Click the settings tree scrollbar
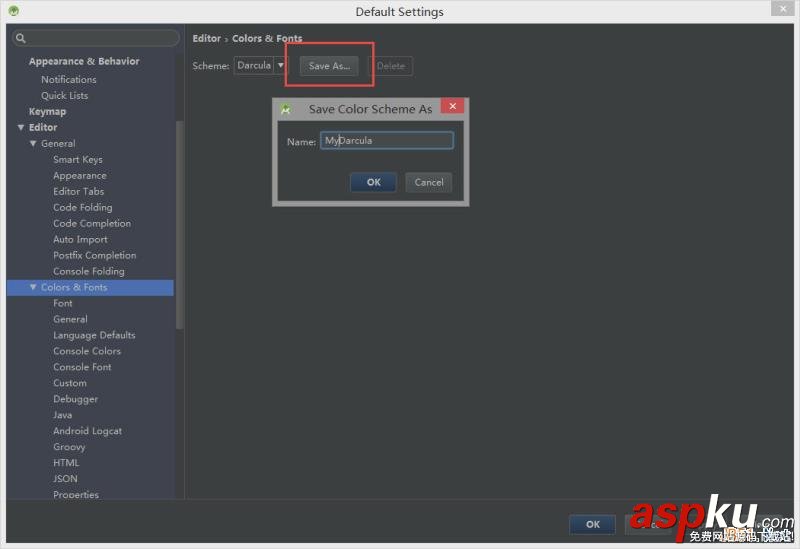Viewport: 800px width, 549px height. [179, 224]
